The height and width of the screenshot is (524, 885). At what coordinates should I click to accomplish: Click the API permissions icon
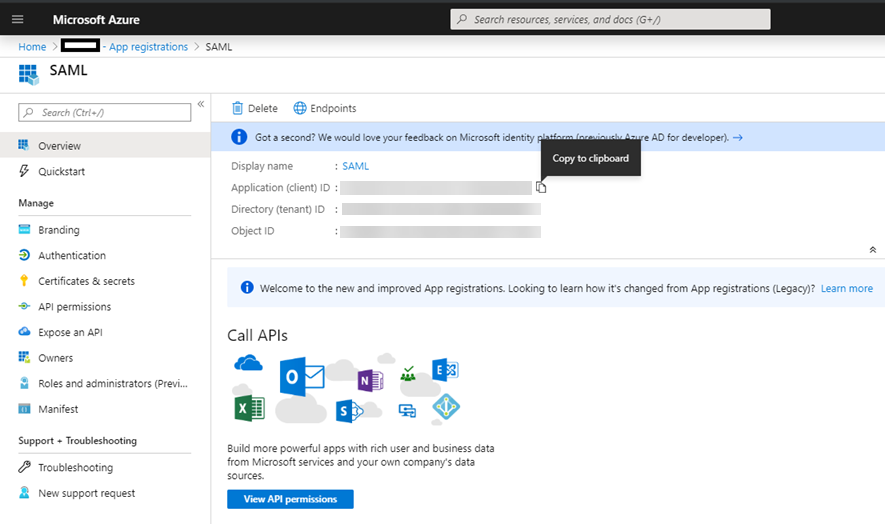pos(24,306)
